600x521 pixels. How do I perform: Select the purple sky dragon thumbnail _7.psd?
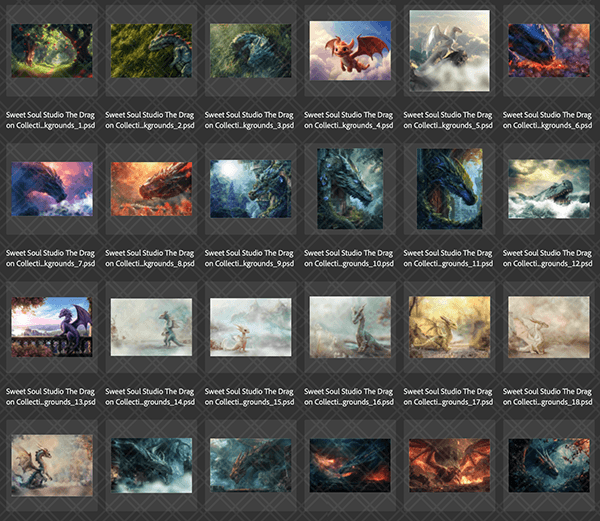pos(52,189)
